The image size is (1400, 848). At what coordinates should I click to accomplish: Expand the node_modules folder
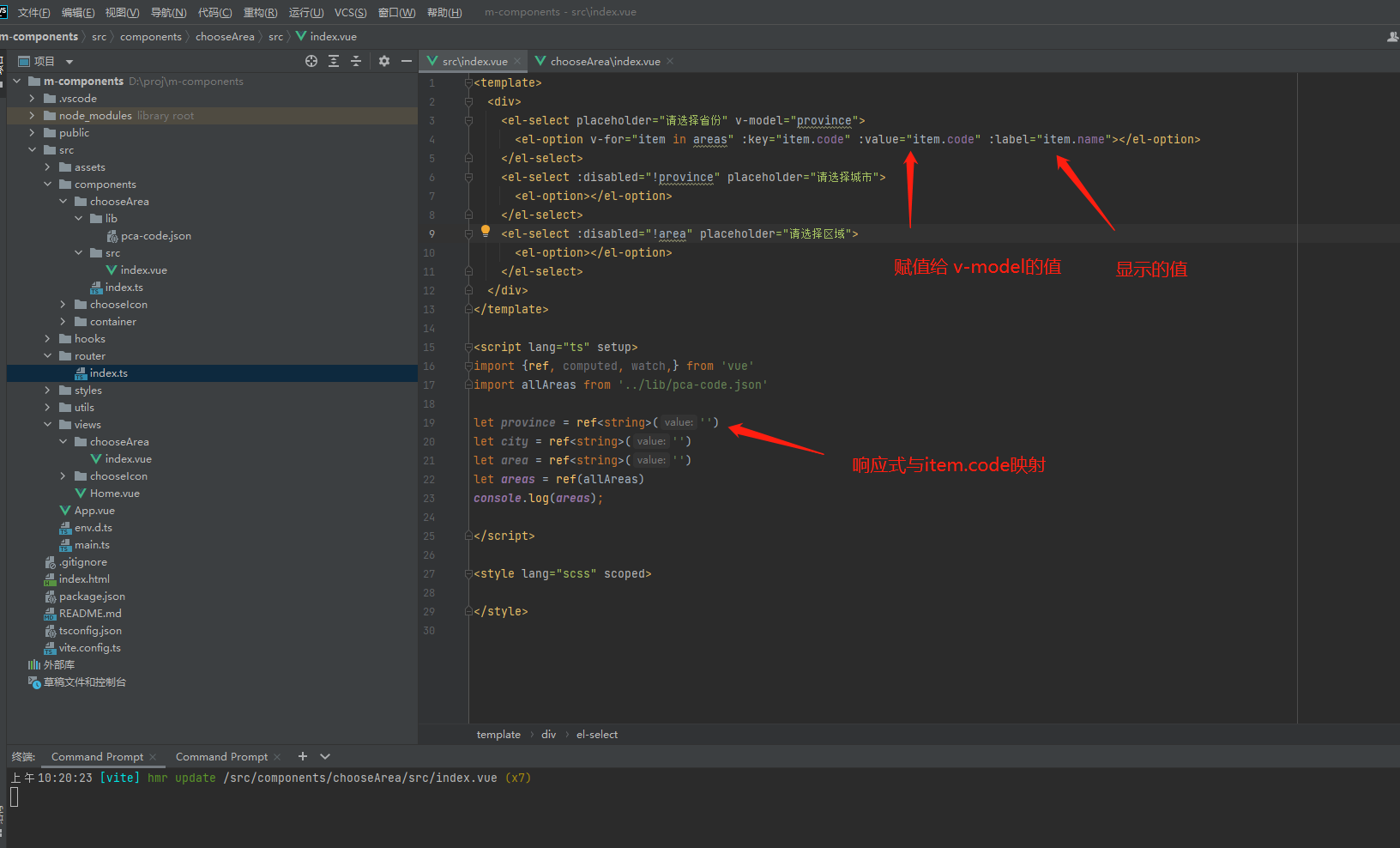click(33, 116)
